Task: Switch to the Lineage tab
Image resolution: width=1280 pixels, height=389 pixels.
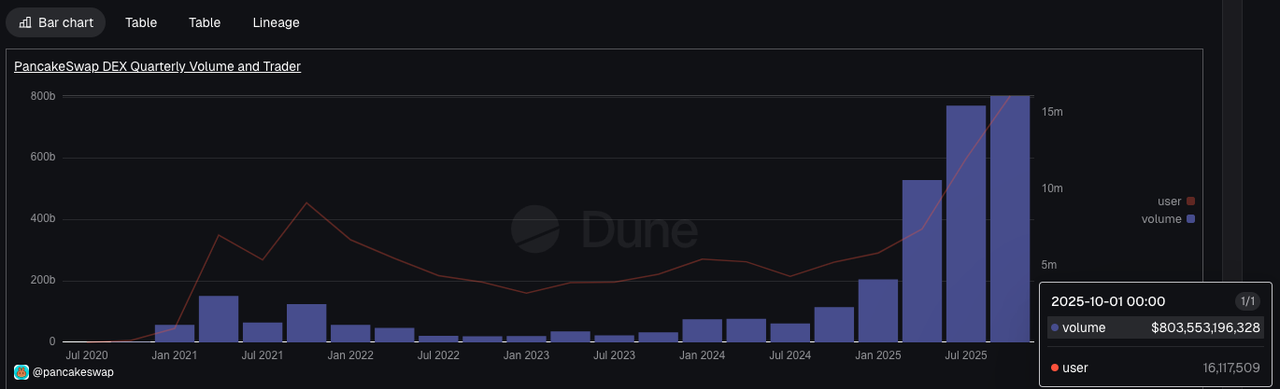Action: [x=276, y=22]
